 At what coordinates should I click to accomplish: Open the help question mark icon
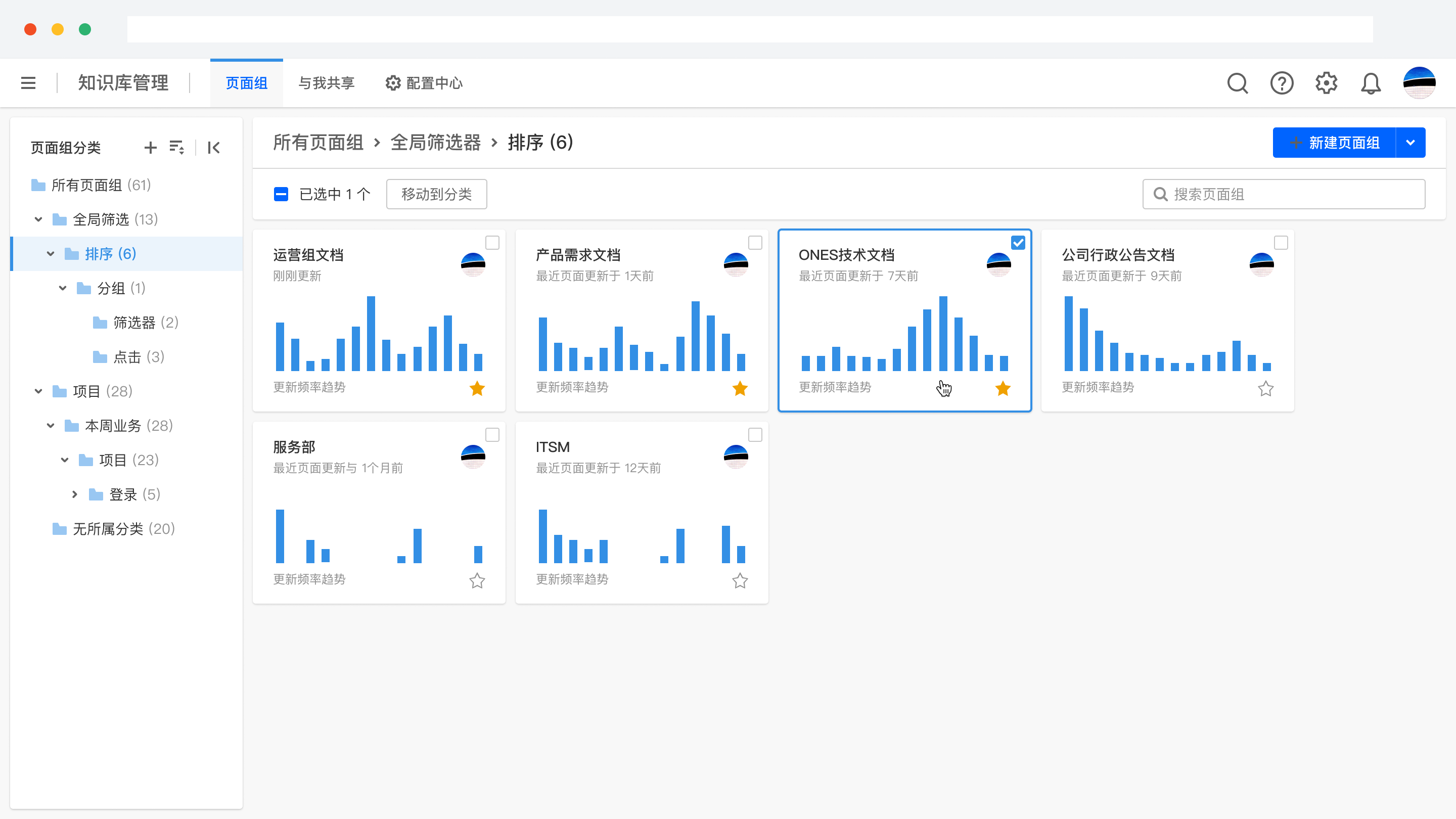1282,83
